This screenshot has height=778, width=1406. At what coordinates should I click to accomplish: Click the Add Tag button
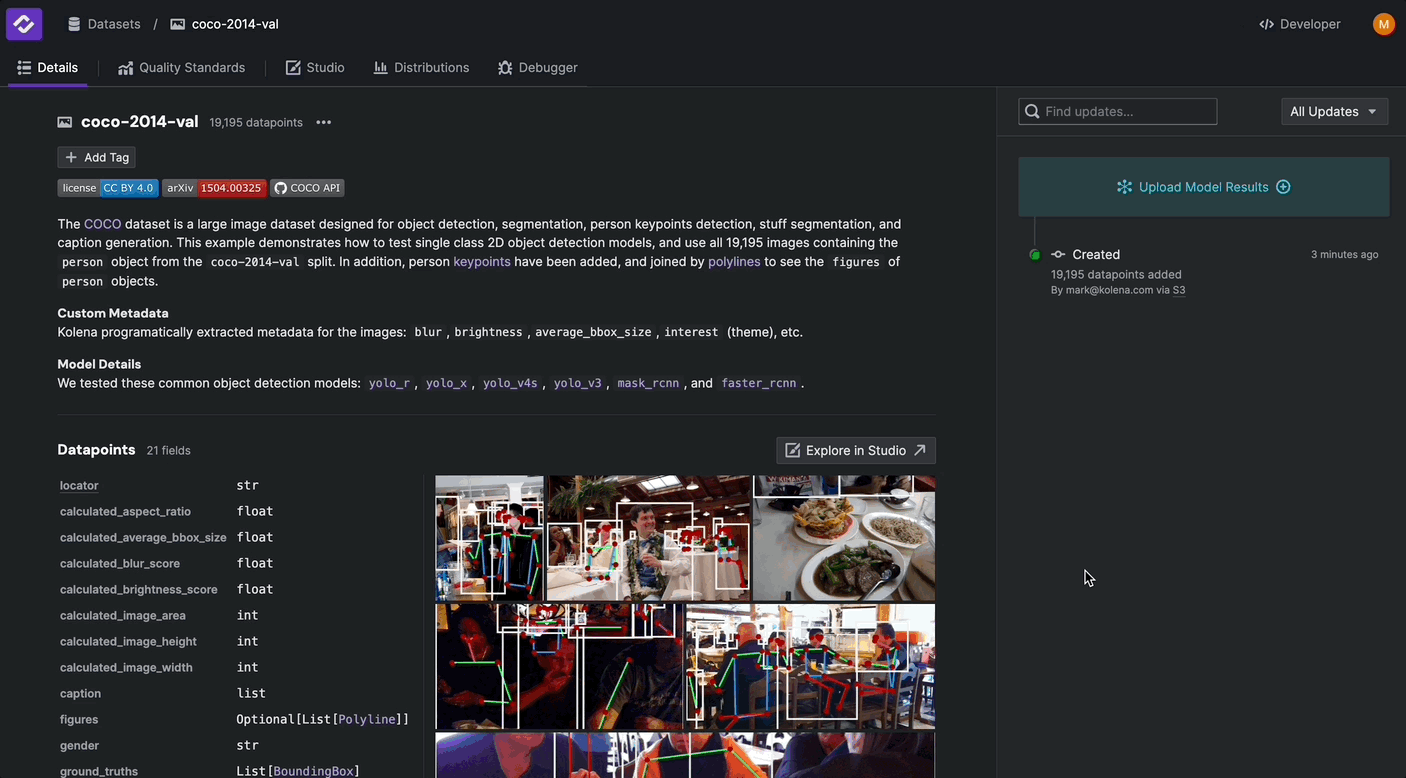(x=96, y=157)
